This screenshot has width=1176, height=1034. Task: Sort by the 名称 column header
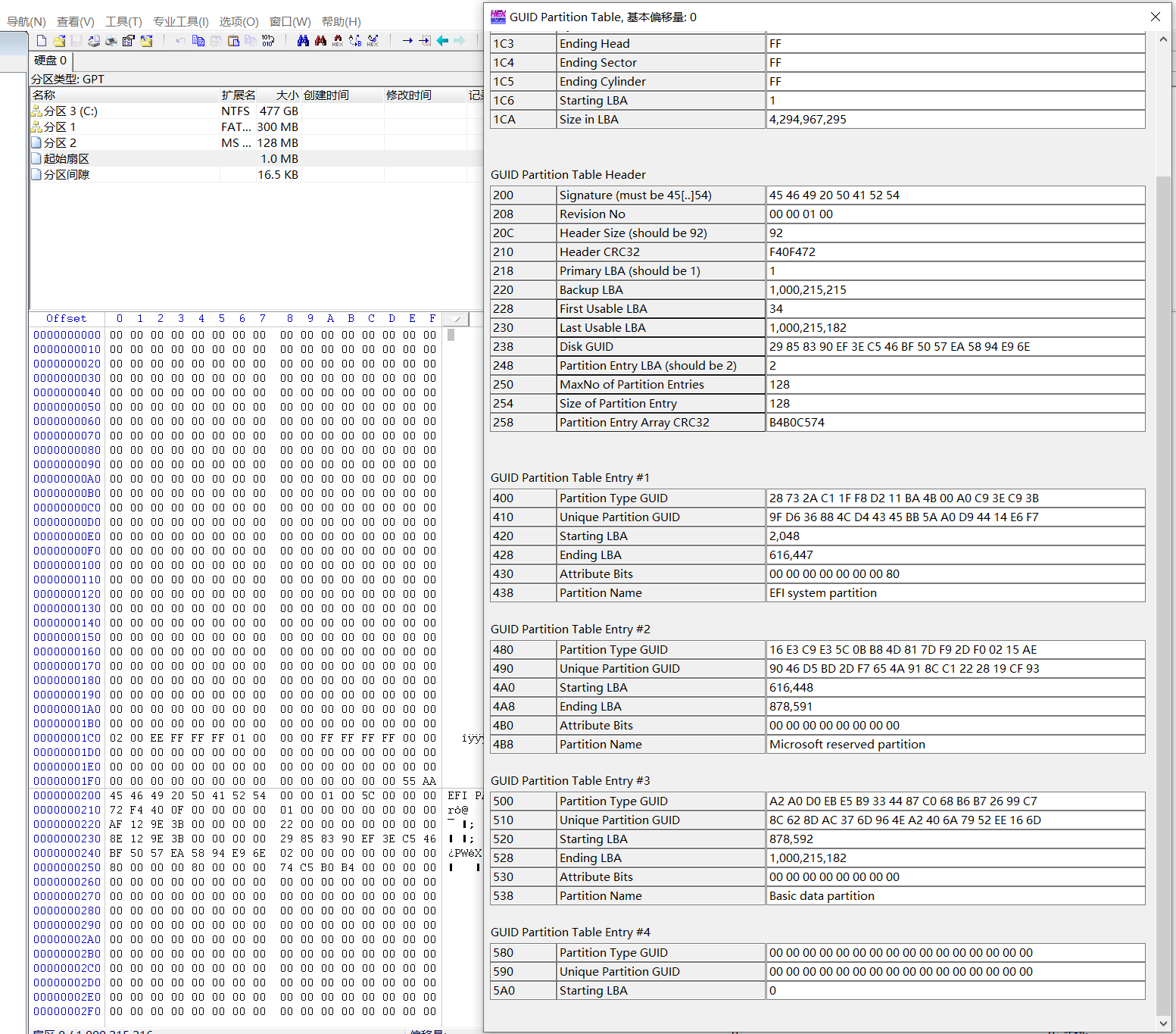click(x=125, y=95)
